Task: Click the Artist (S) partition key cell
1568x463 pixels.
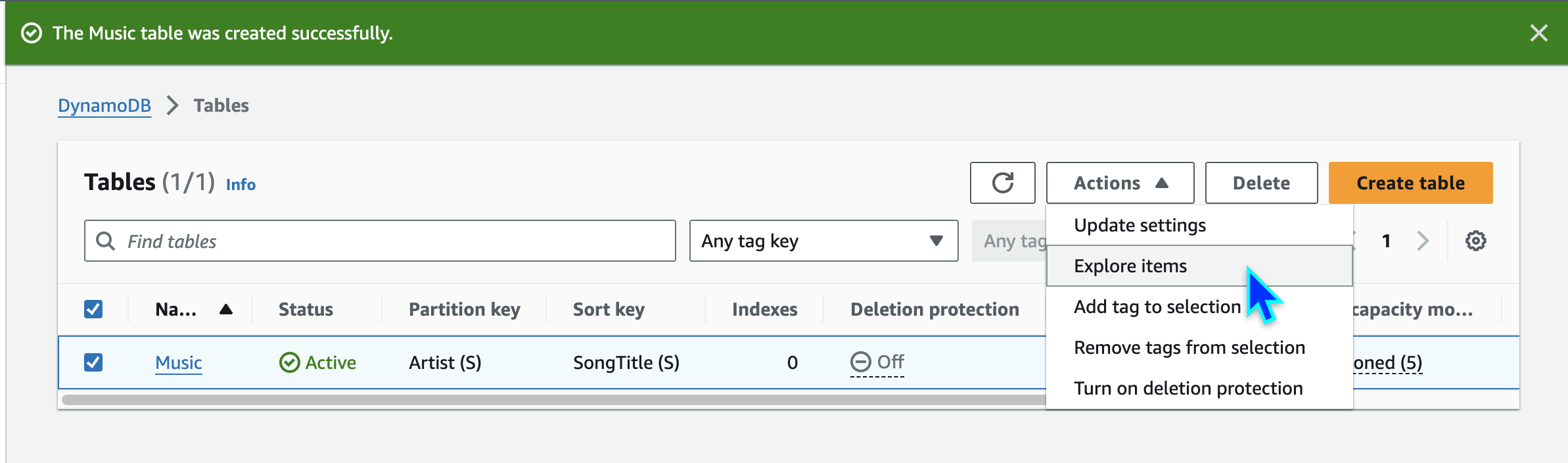Action: pyautogui.click(x=445, y=362)
